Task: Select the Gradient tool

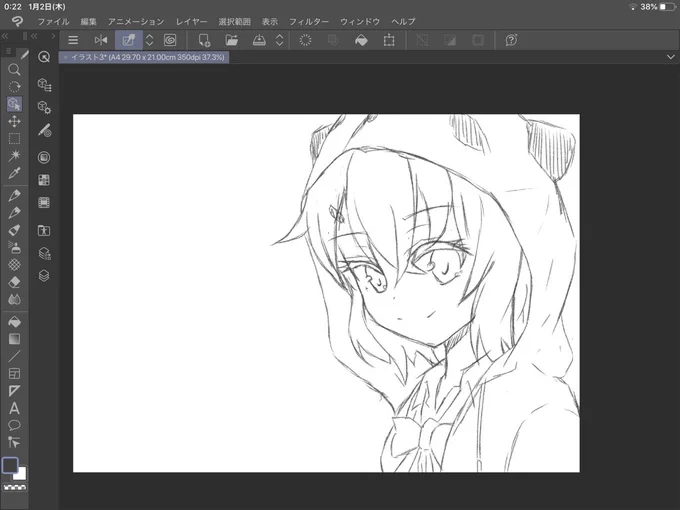Action: (14, 339)
